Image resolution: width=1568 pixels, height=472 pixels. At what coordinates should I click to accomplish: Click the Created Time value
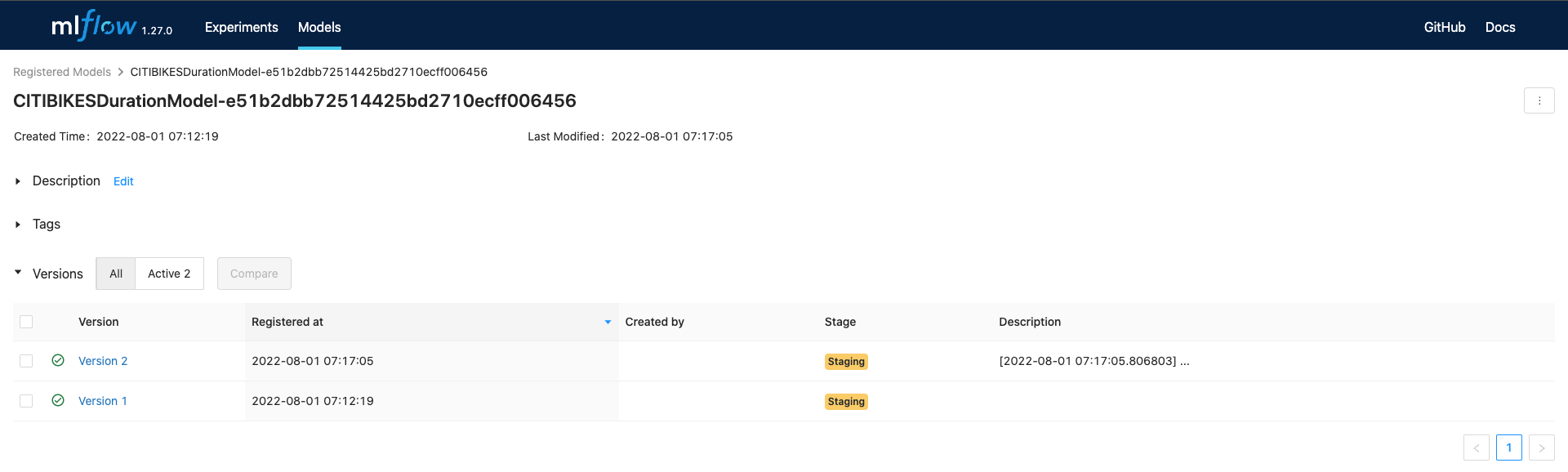point(158,136)
